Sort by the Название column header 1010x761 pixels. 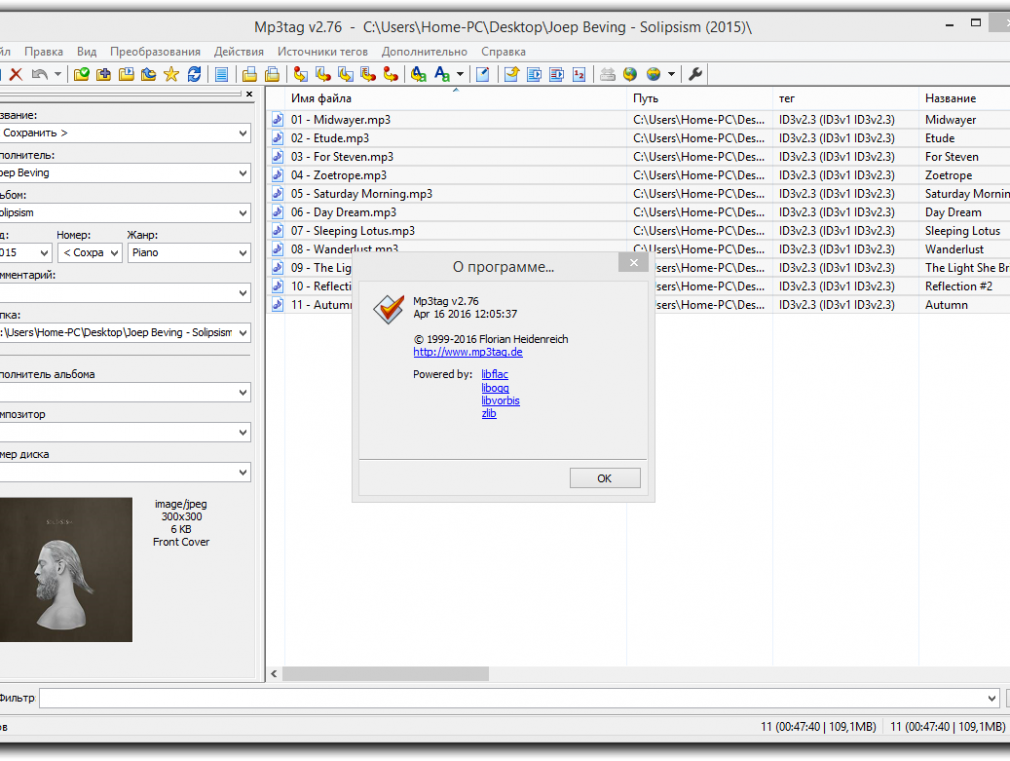tap(964, 99)
